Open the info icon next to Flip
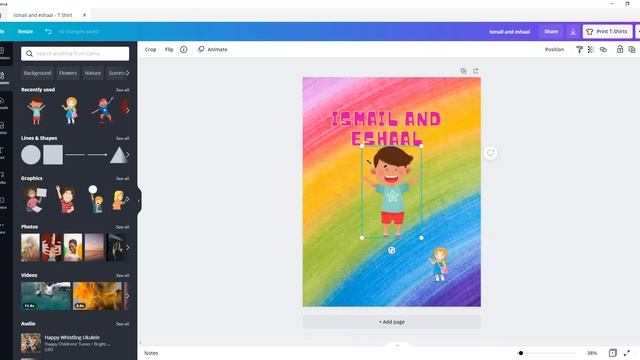Viewport: 640px width, 360px height. click(x=184, y=49)
